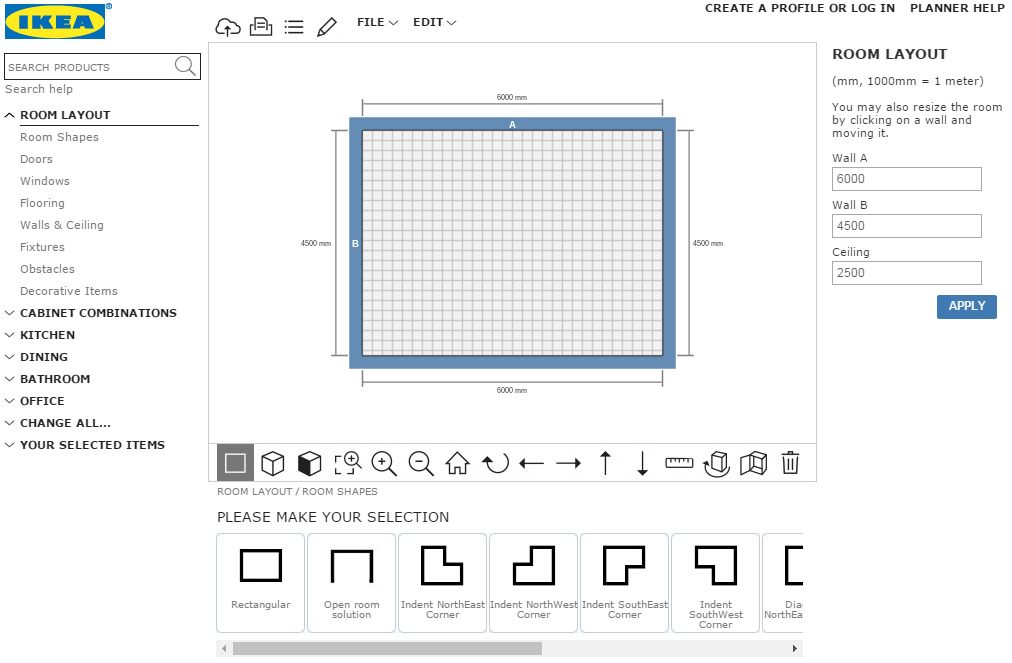Pan view up with the up arrow
Viewport: 1012px width, 663px height.
point(605,463)
